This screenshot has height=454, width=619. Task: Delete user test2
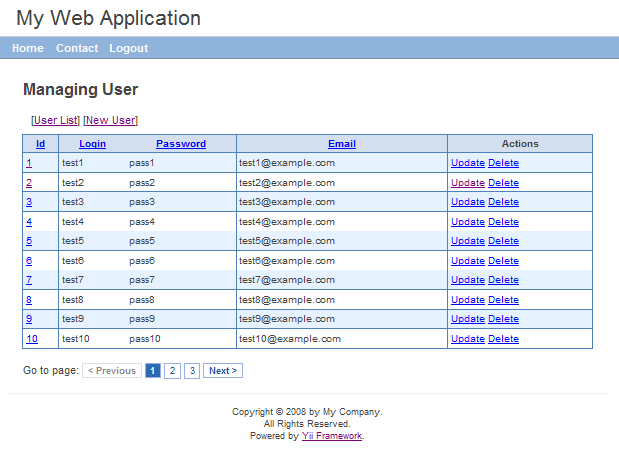[503, 183]
